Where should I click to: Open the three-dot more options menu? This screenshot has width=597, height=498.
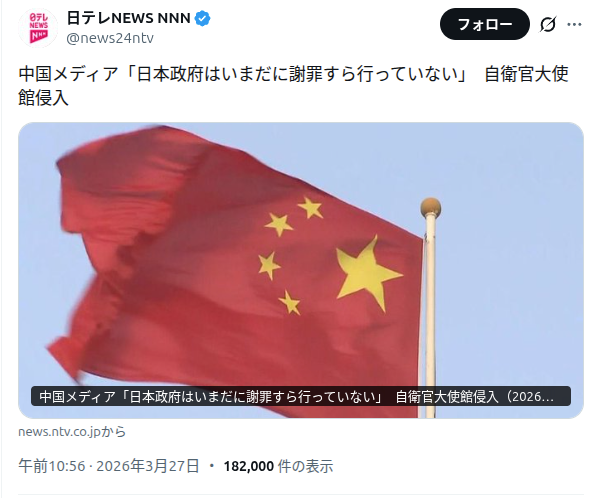click(574, 24)
